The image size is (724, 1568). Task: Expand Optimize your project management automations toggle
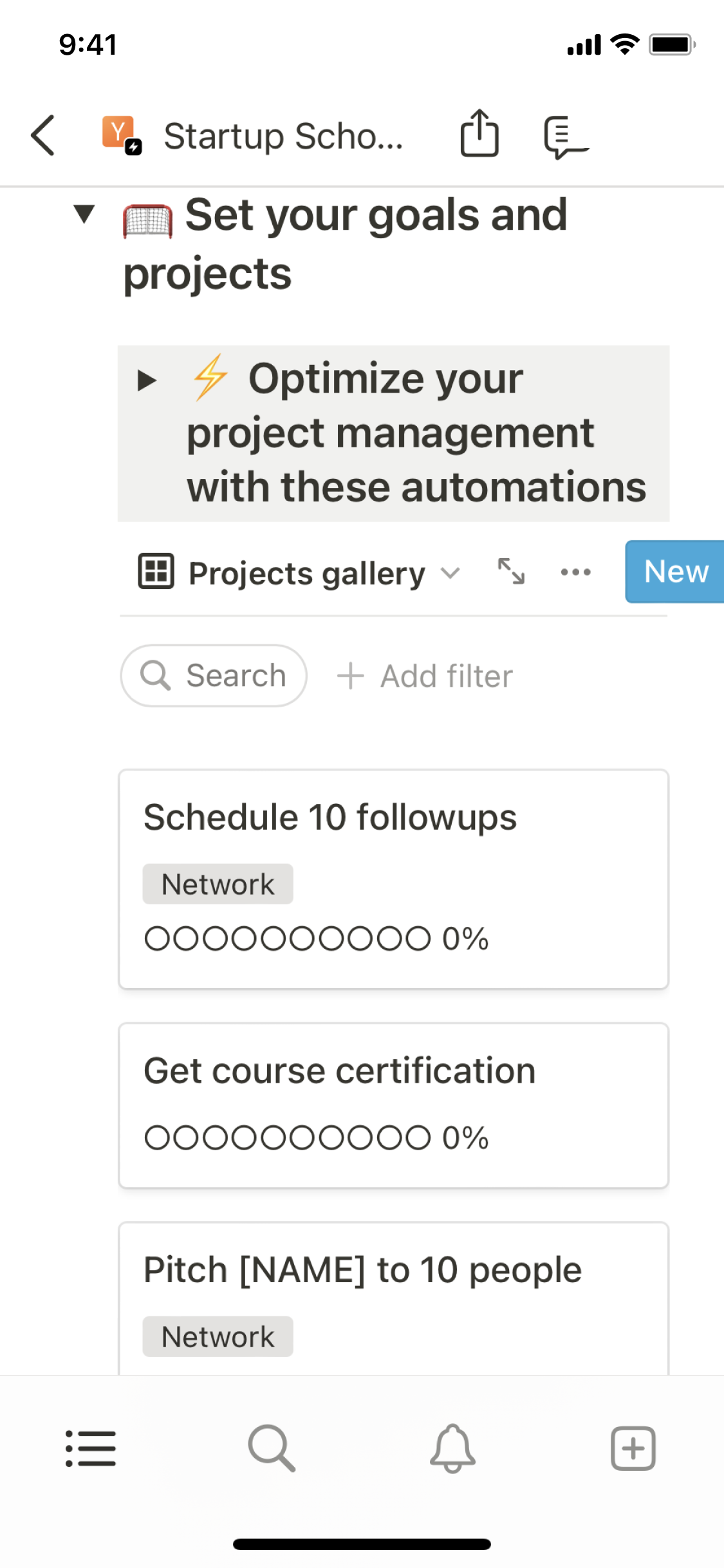tap(147, 380)
